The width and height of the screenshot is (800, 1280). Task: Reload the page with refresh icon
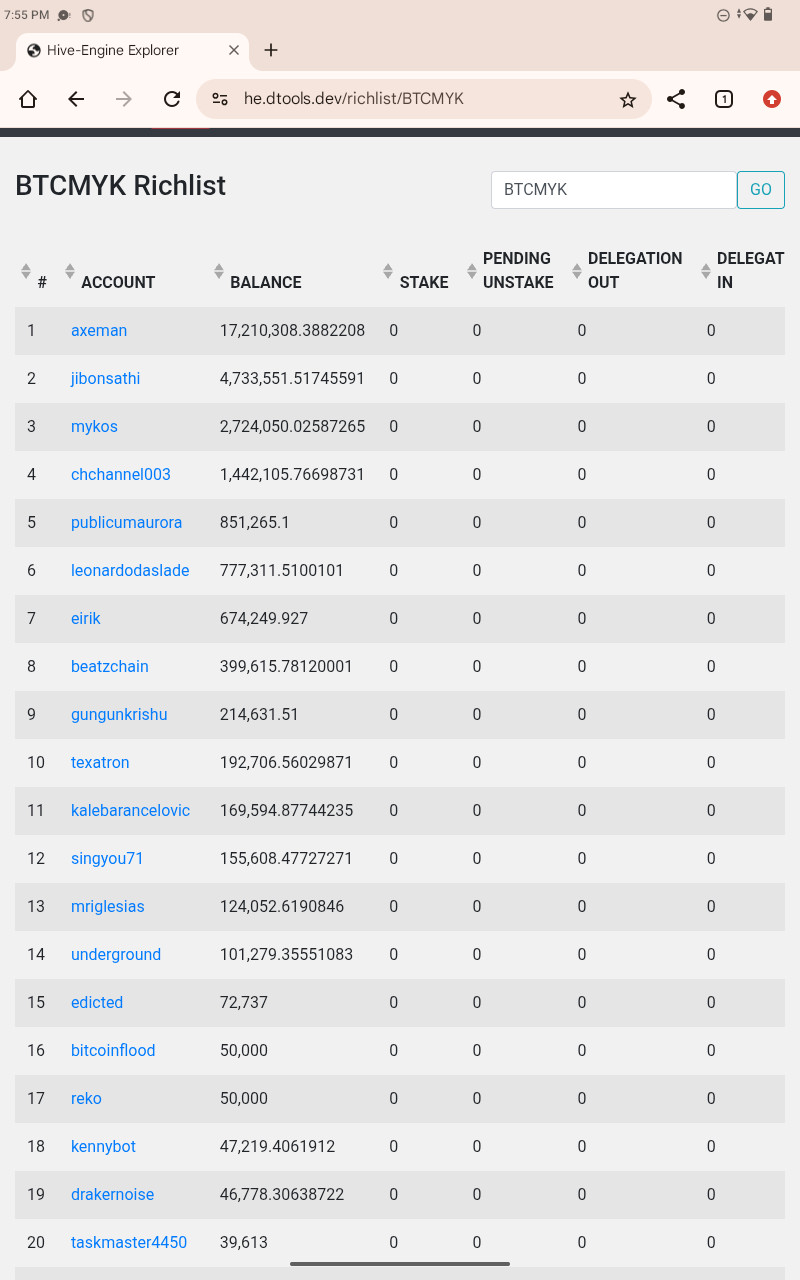tap(172, 99)
